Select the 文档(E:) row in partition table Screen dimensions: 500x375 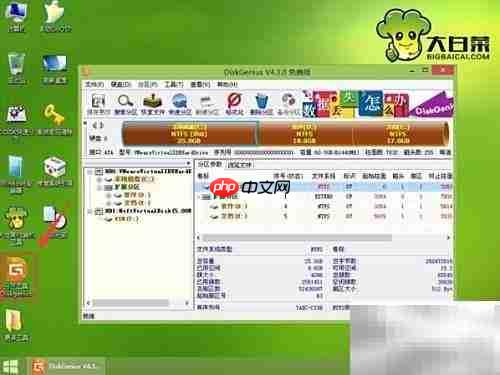[325, 216]
